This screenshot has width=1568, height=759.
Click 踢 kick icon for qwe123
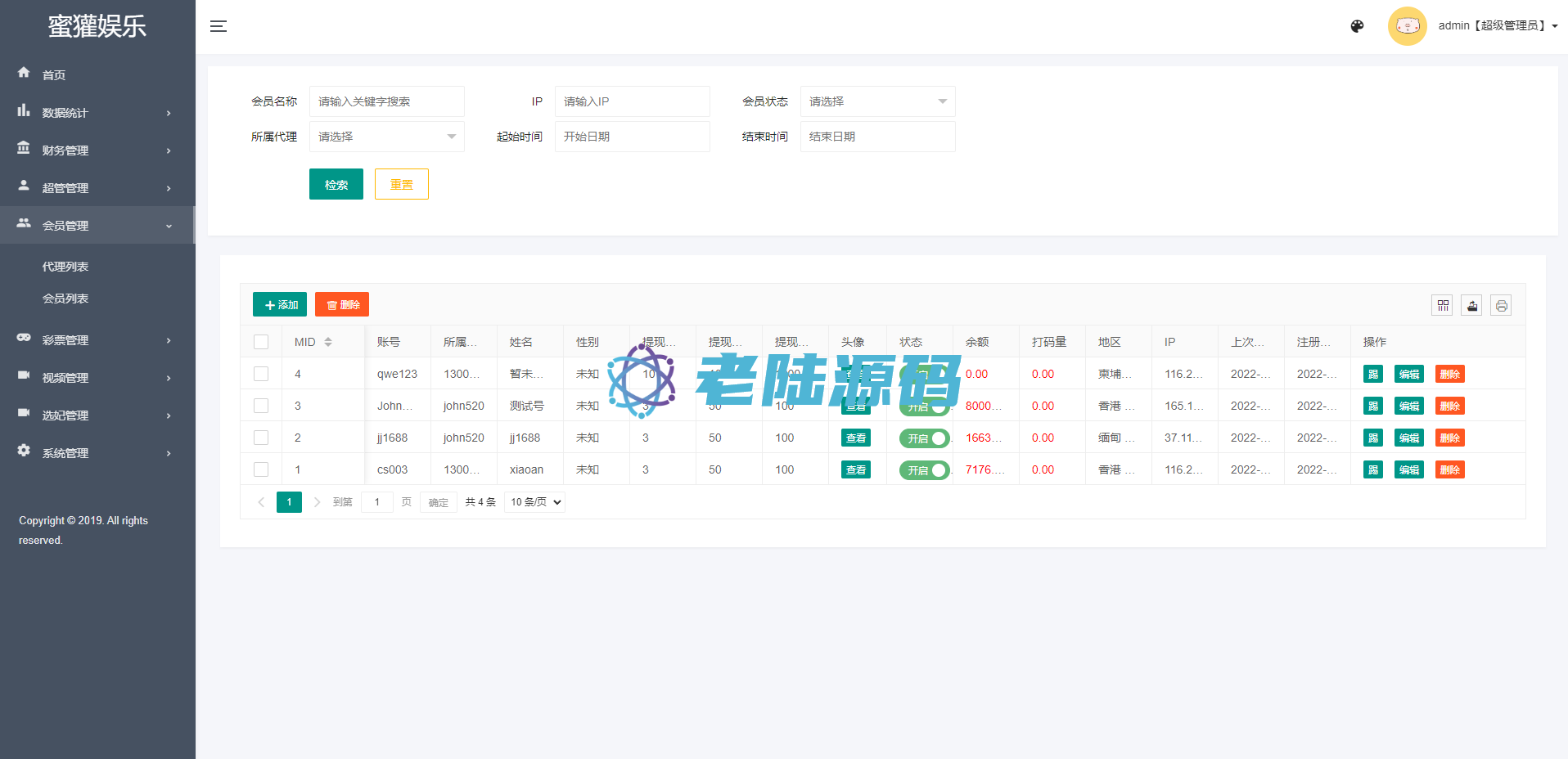coord(1373,374)
